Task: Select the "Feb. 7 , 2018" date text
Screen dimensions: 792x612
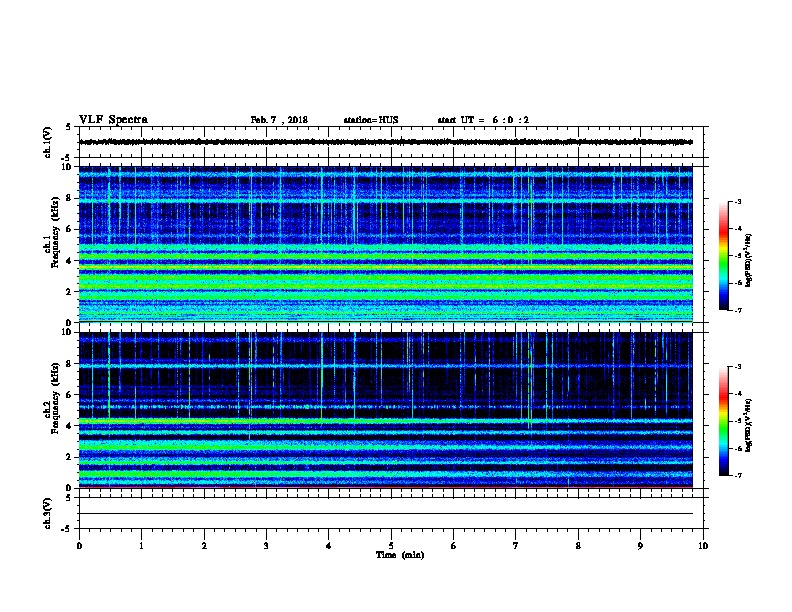Action: (279, 120)
